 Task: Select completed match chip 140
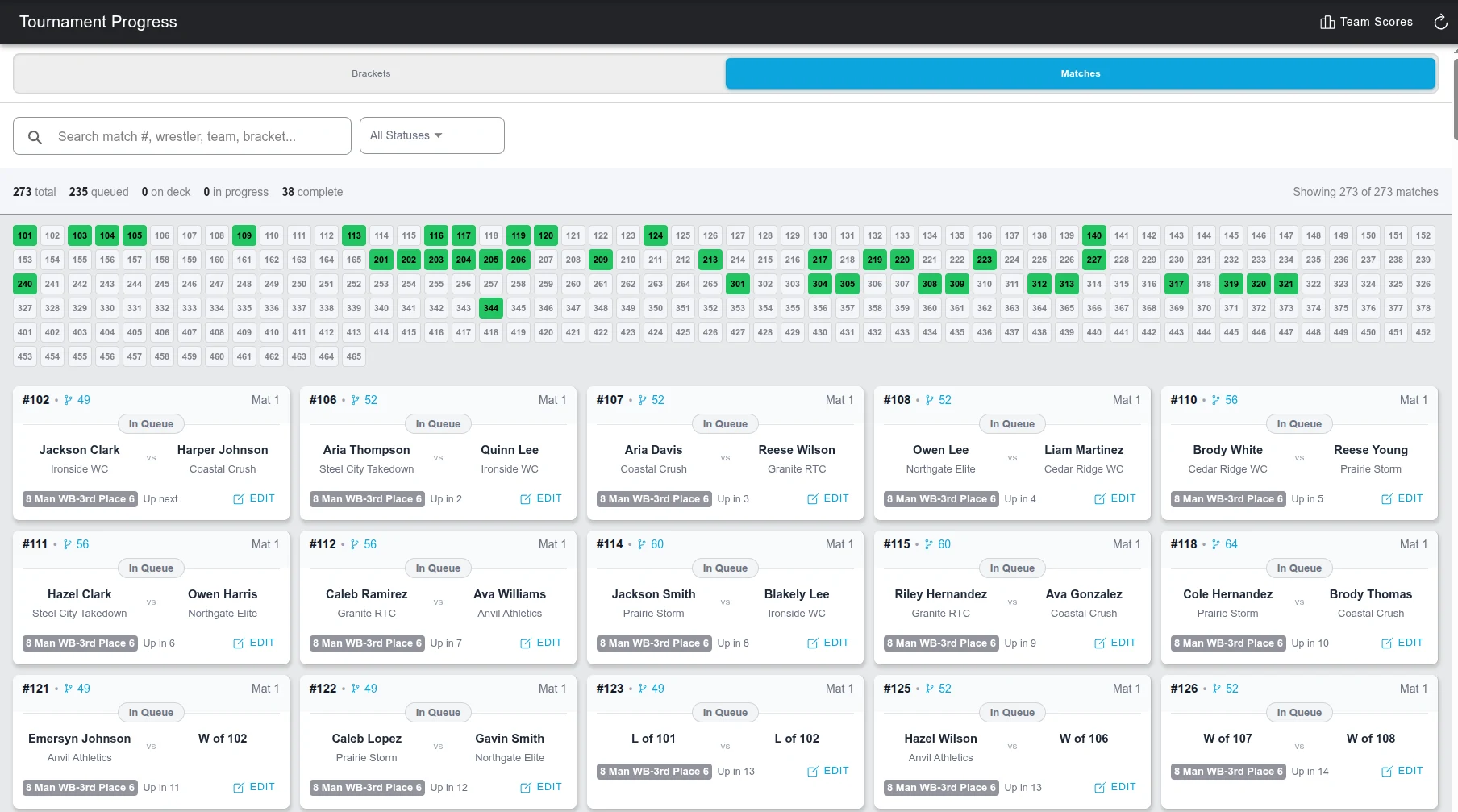(x=1094, y=235)
